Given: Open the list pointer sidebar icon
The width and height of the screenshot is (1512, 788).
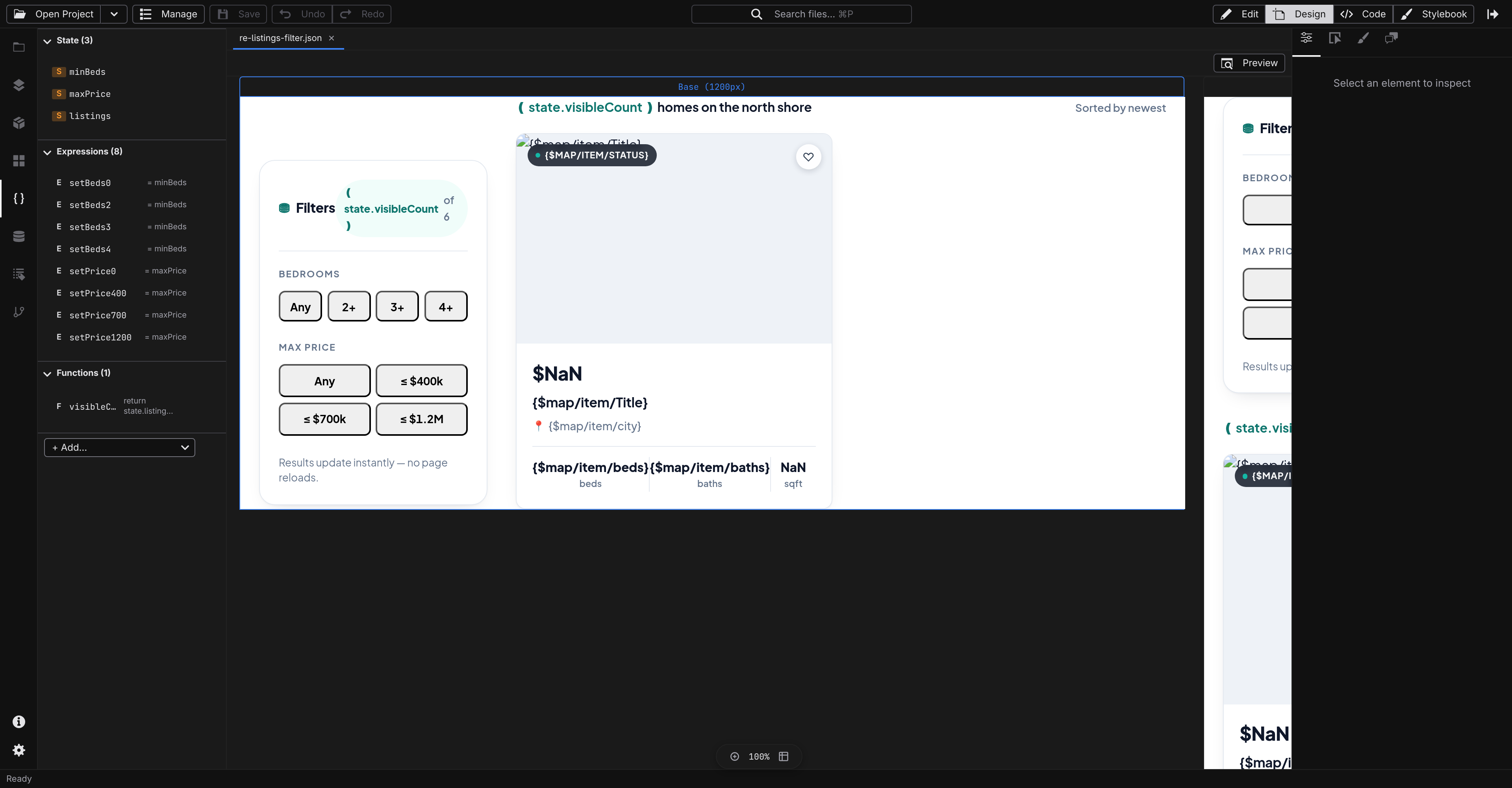Looking at the screenshot, I should pyautogui.click(x=19, y=273).
